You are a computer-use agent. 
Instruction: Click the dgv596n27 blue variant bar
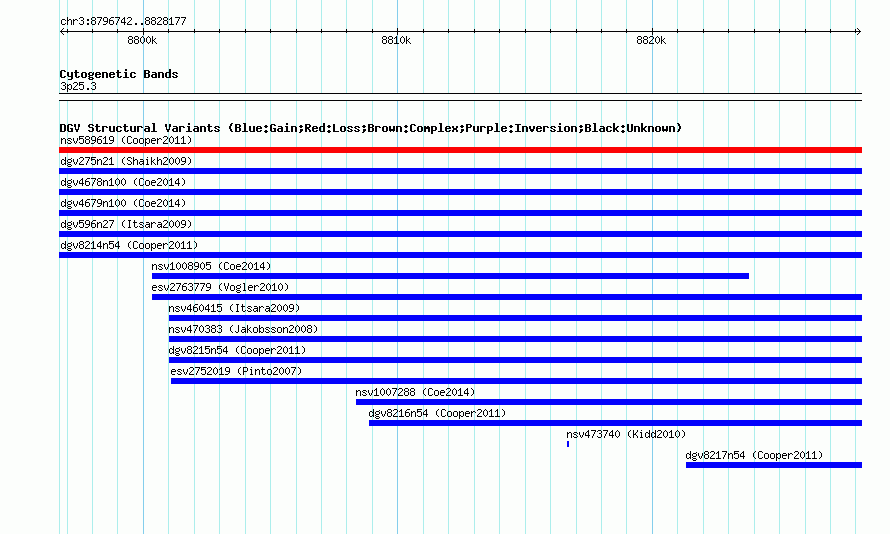click(460, 234)
